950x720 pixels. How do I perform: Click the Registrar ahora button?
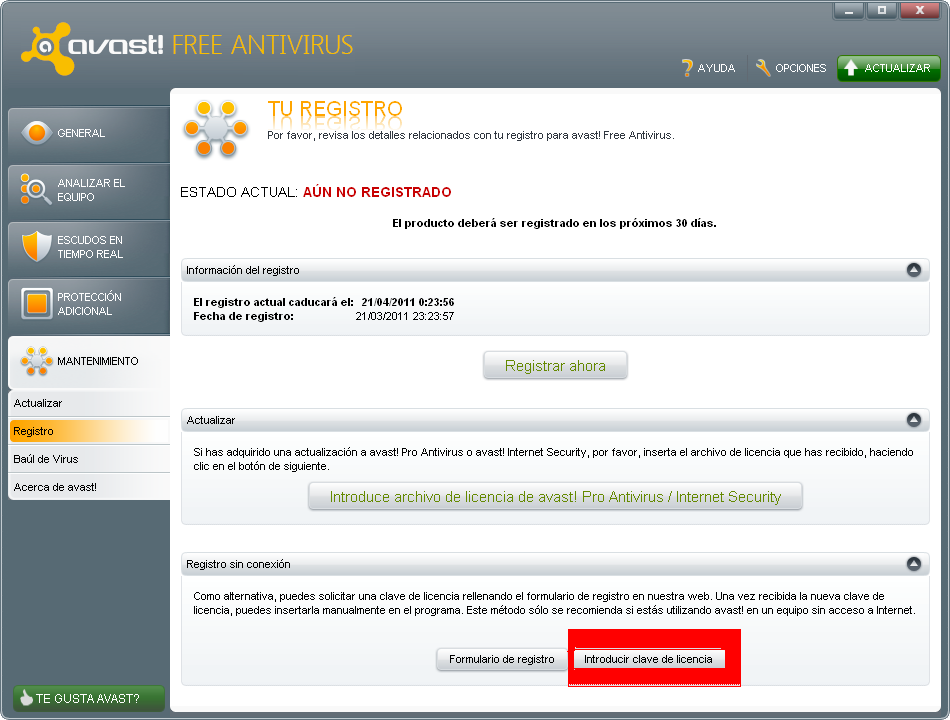(555, 365)
